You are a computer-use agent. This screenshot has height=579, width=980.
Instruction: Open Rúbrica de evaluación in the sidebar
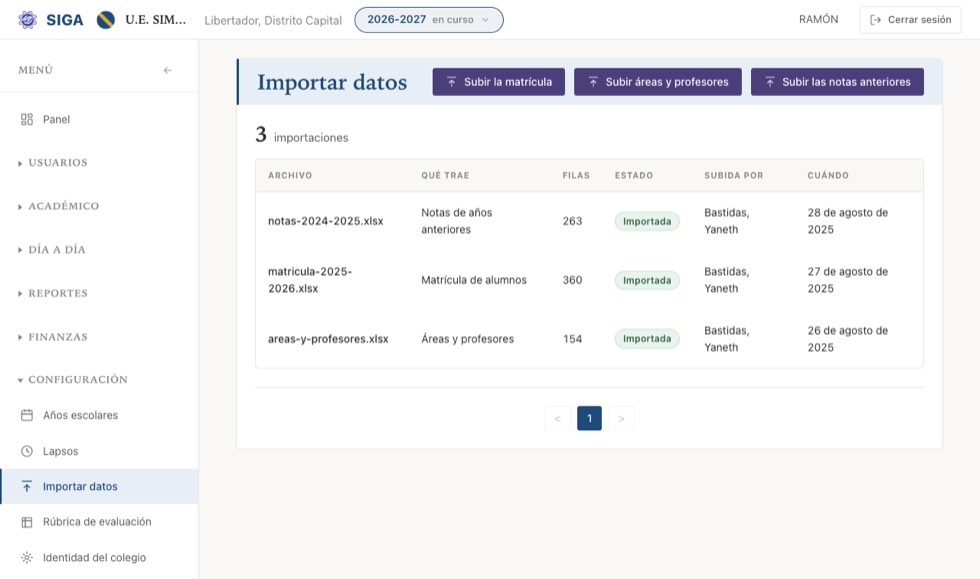pos(99,522)
